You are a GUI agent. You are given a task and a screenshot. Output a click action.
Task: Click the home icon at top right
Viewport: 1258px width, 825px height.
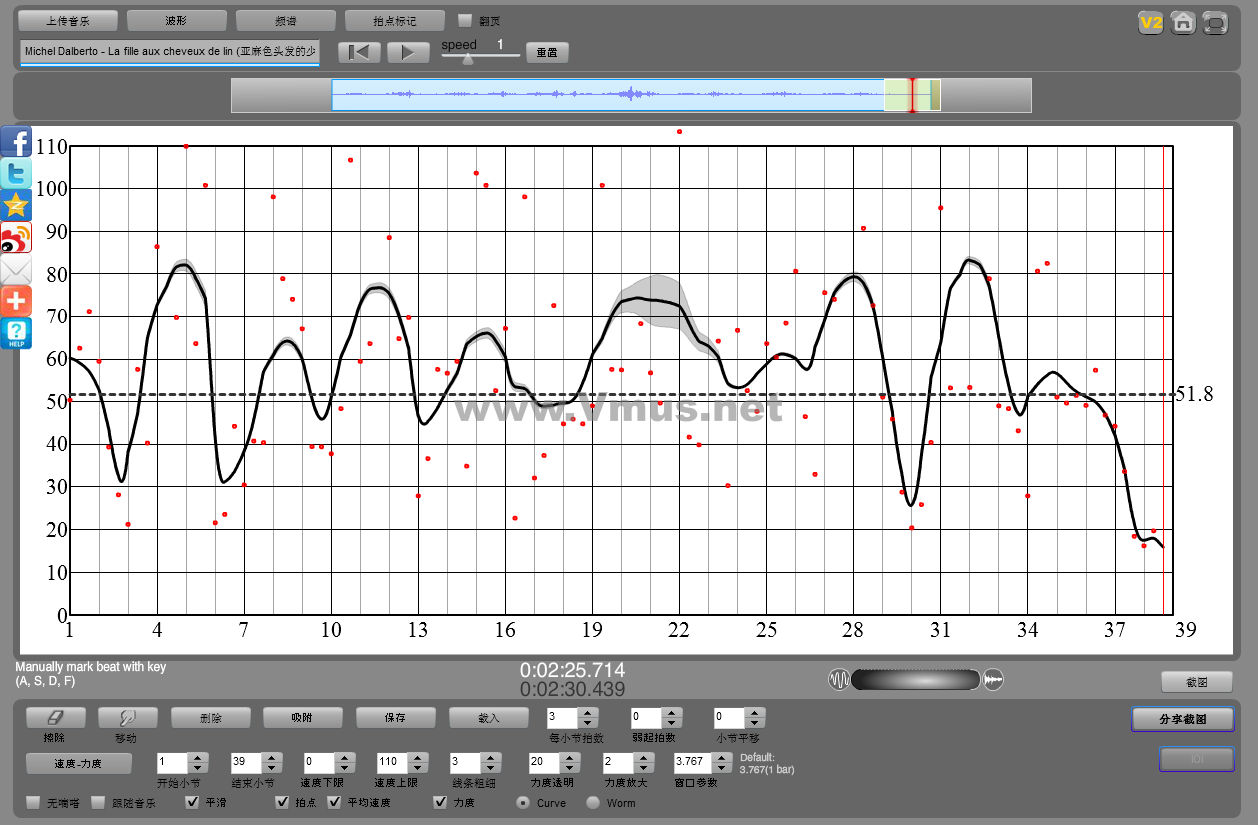(1183, 22)
